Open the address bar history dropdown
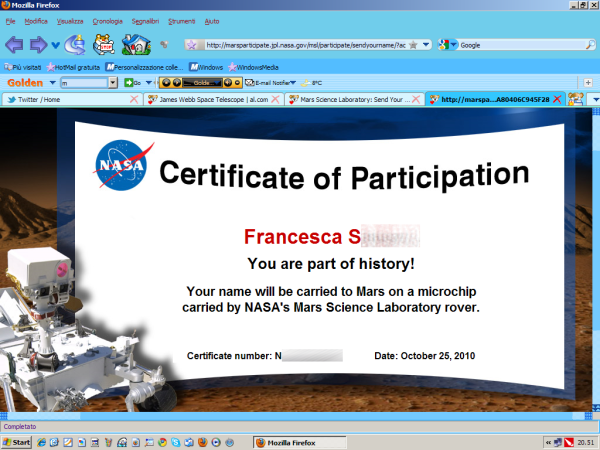 point(426,45)
